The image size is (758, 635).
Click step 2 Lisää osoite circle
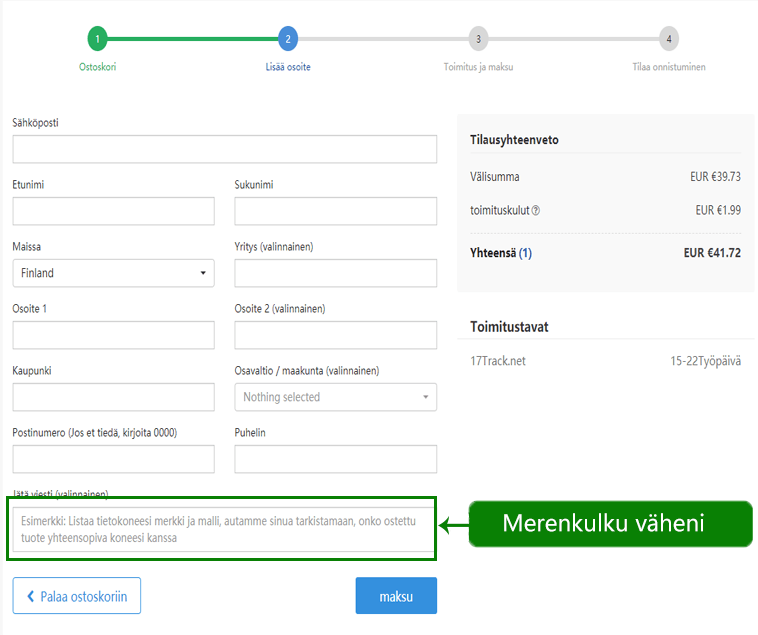pos(288,39)
